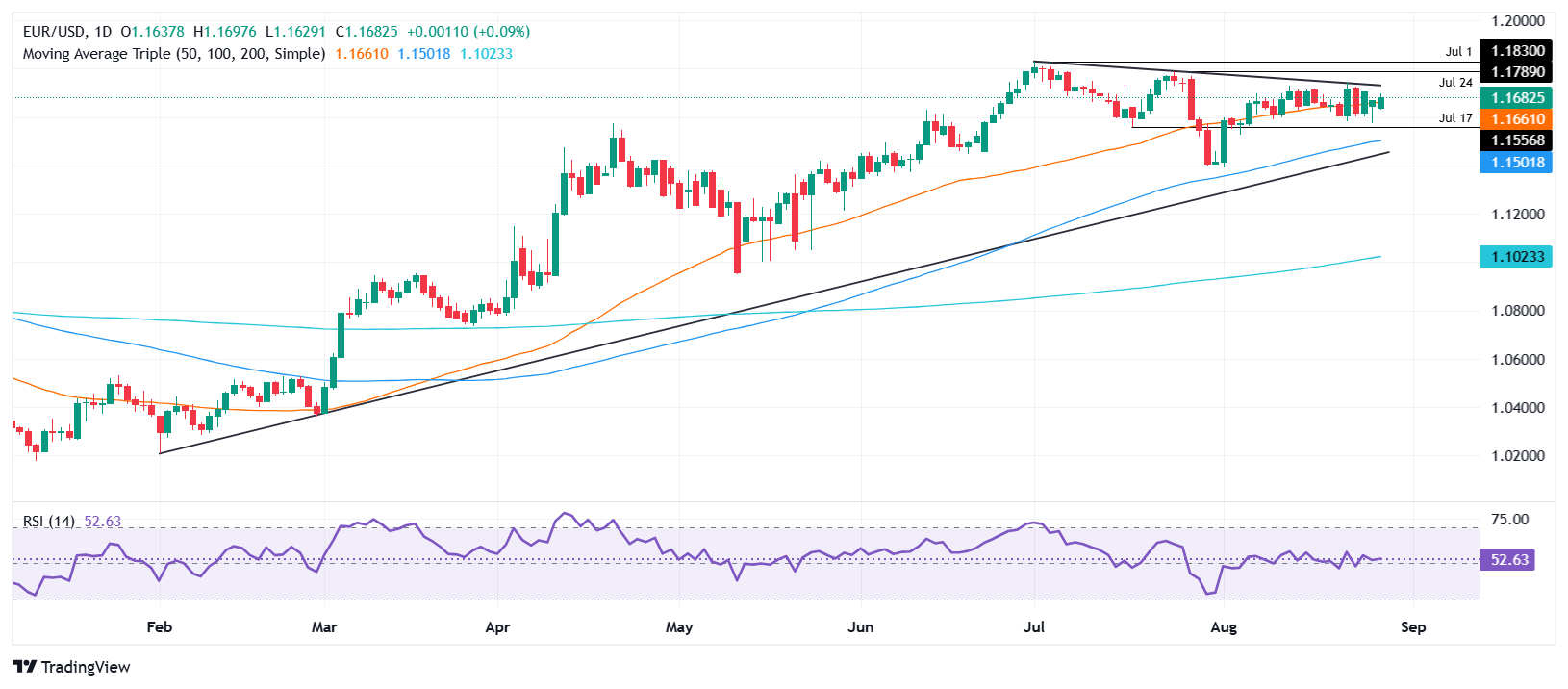This screenshot has height=689, width=1568.
Task: Select the cyan 1.10233 price axis tag
Action: click(1517, 257)
